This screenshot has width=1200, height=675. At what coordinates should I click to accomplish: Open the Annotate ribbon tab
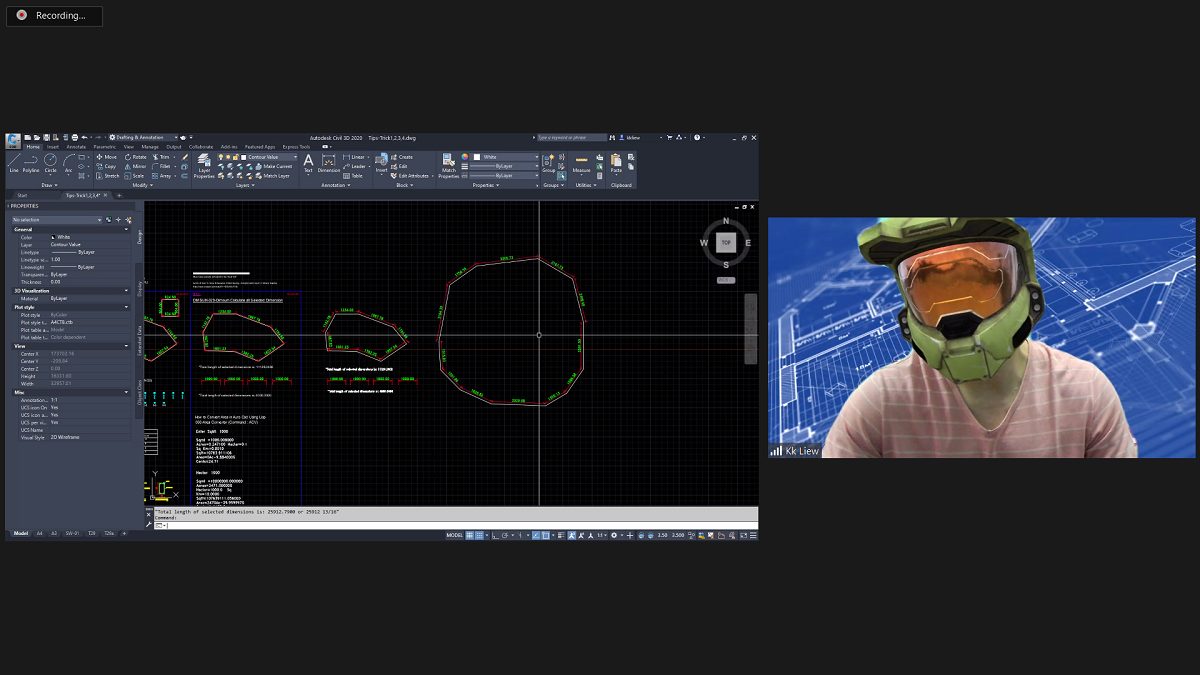[76, 146]
